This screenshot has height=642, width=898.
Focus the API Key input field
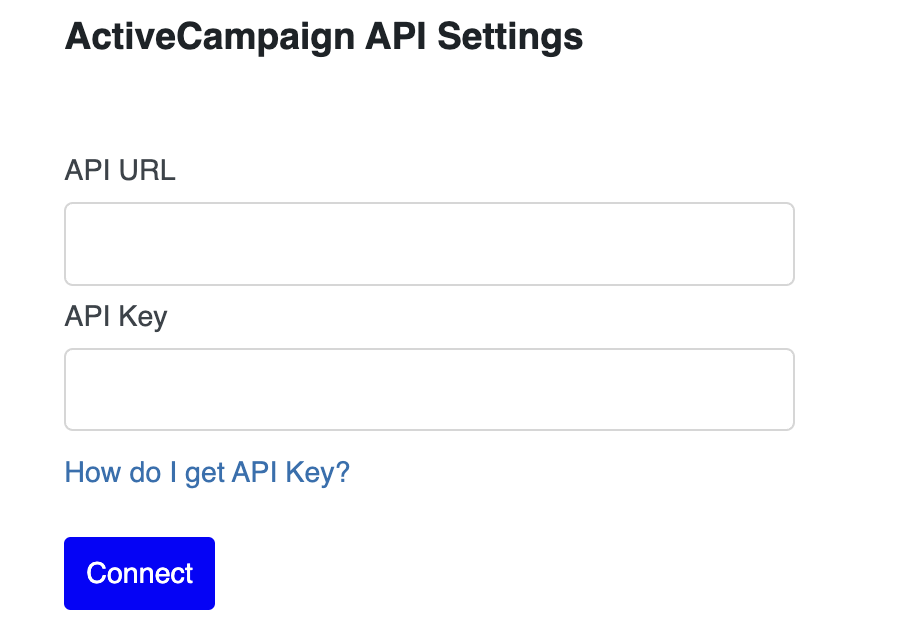pyautogui.click(x=429, y=389)
